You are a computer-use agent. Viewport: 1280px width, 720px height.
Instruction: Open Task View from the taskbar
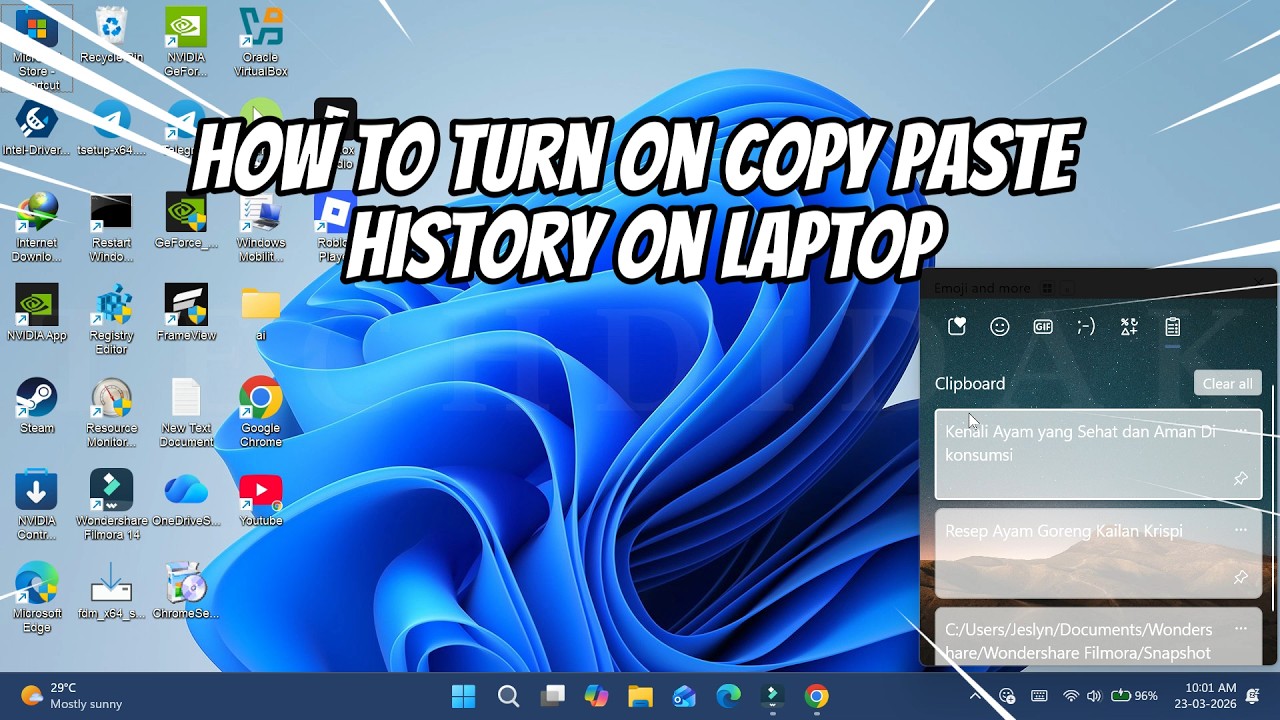click(x=552, y=696)
